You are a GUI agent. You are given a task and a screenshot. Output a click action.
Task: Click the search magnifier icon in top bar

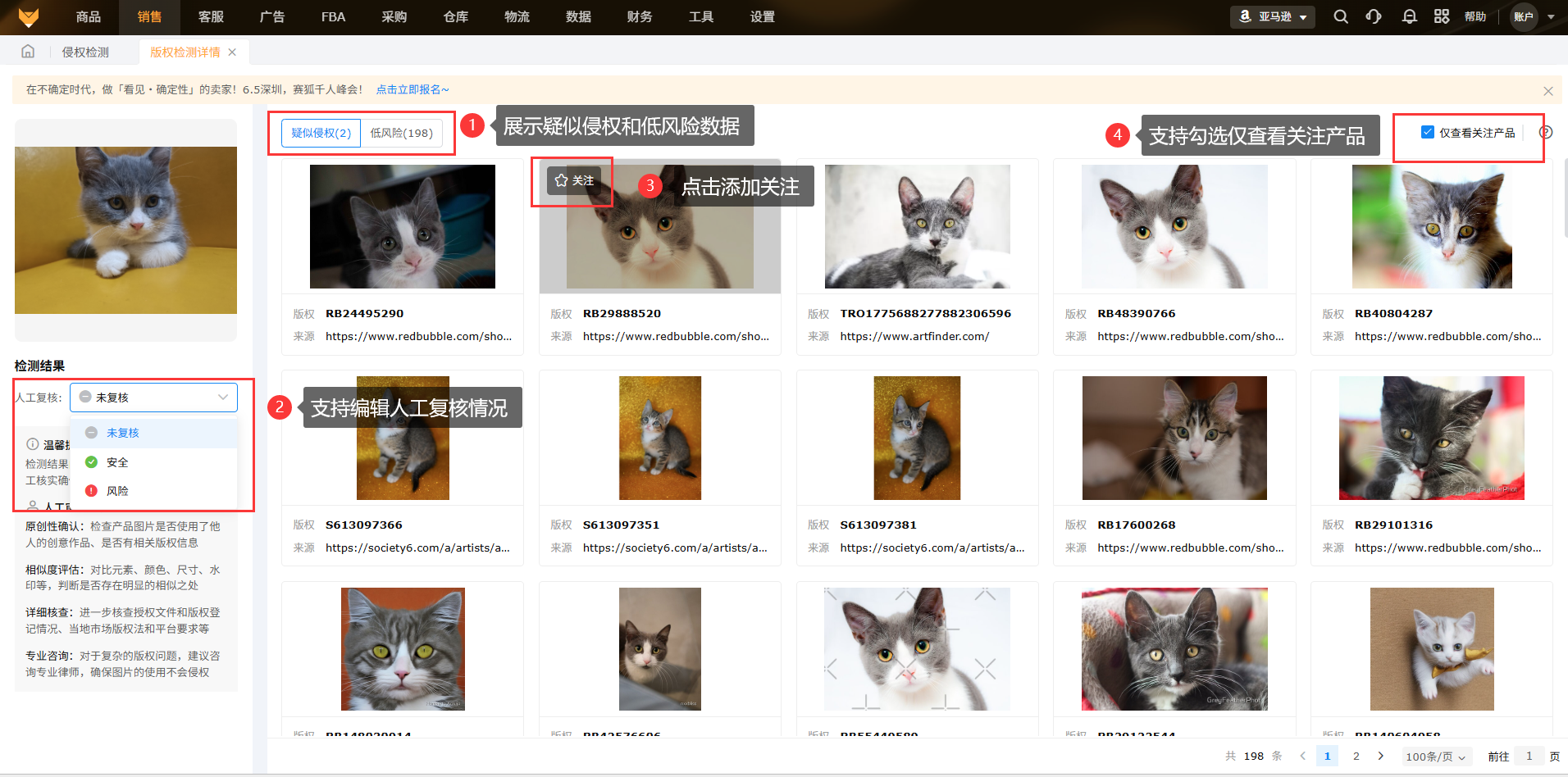1341,16
